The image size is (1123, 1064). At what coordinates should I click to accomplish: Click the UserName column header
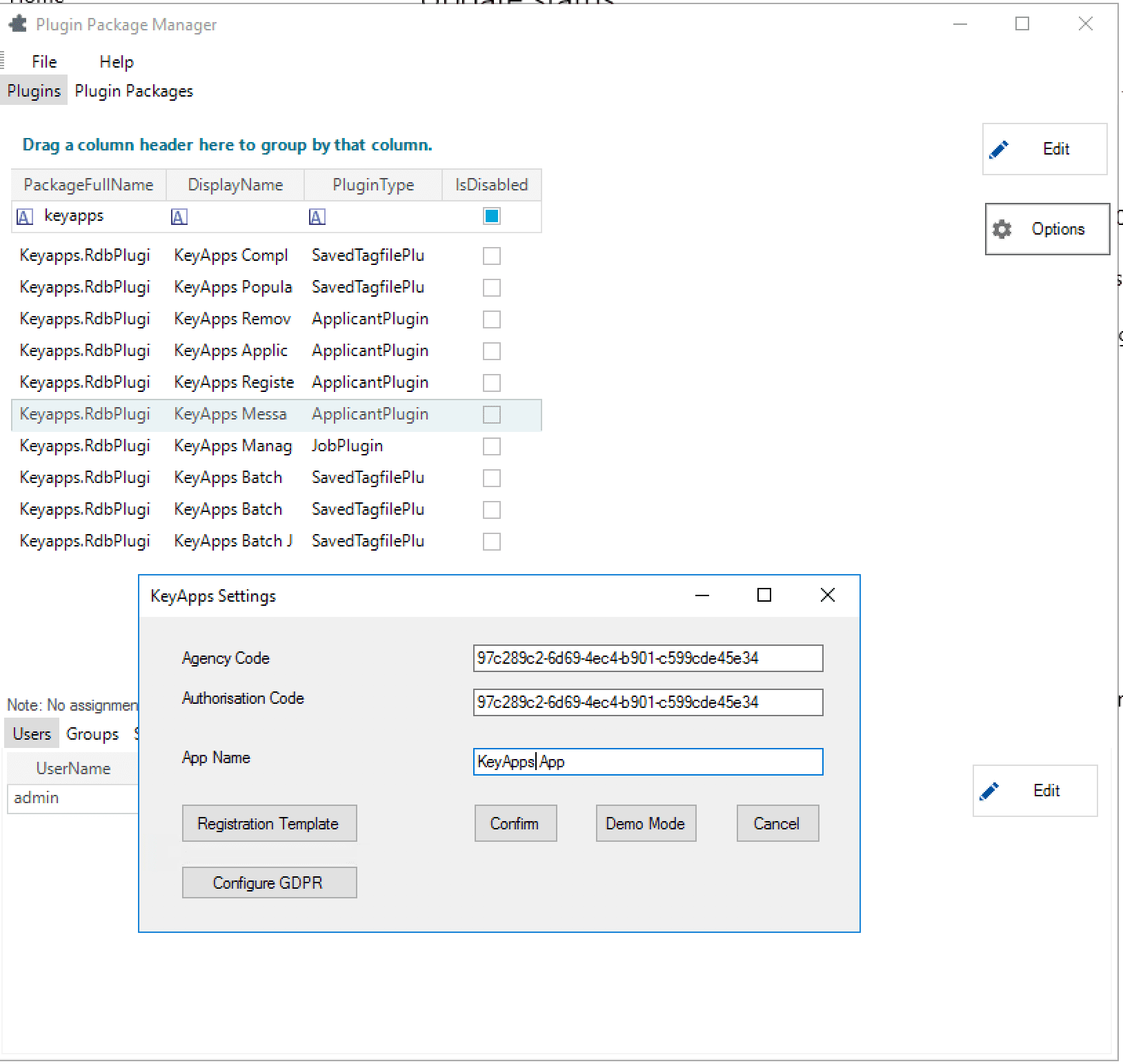pos(73,769)
